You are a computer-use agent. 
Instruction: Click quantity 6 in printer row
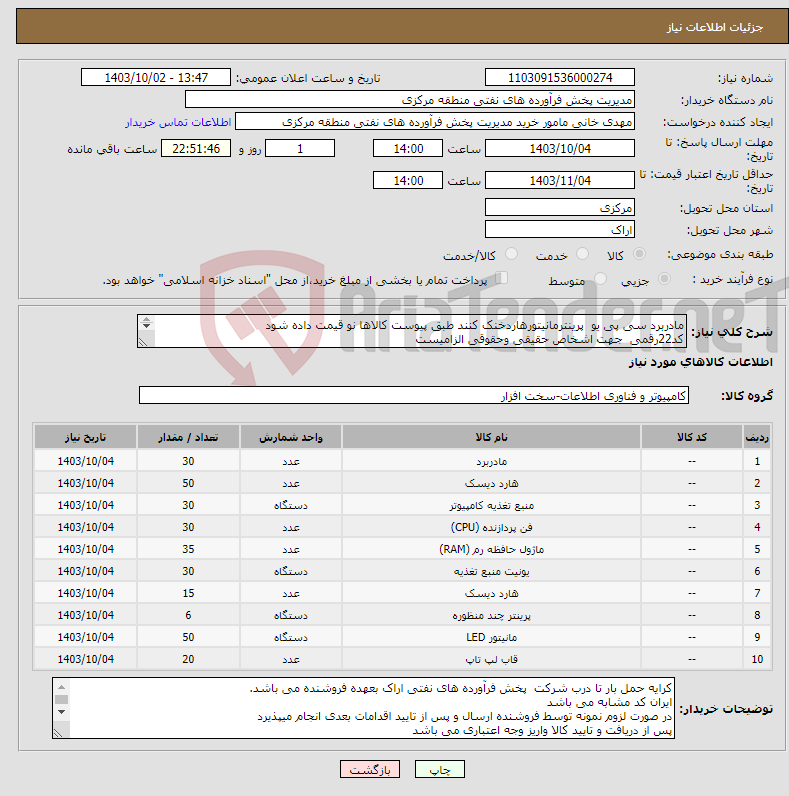188,615
